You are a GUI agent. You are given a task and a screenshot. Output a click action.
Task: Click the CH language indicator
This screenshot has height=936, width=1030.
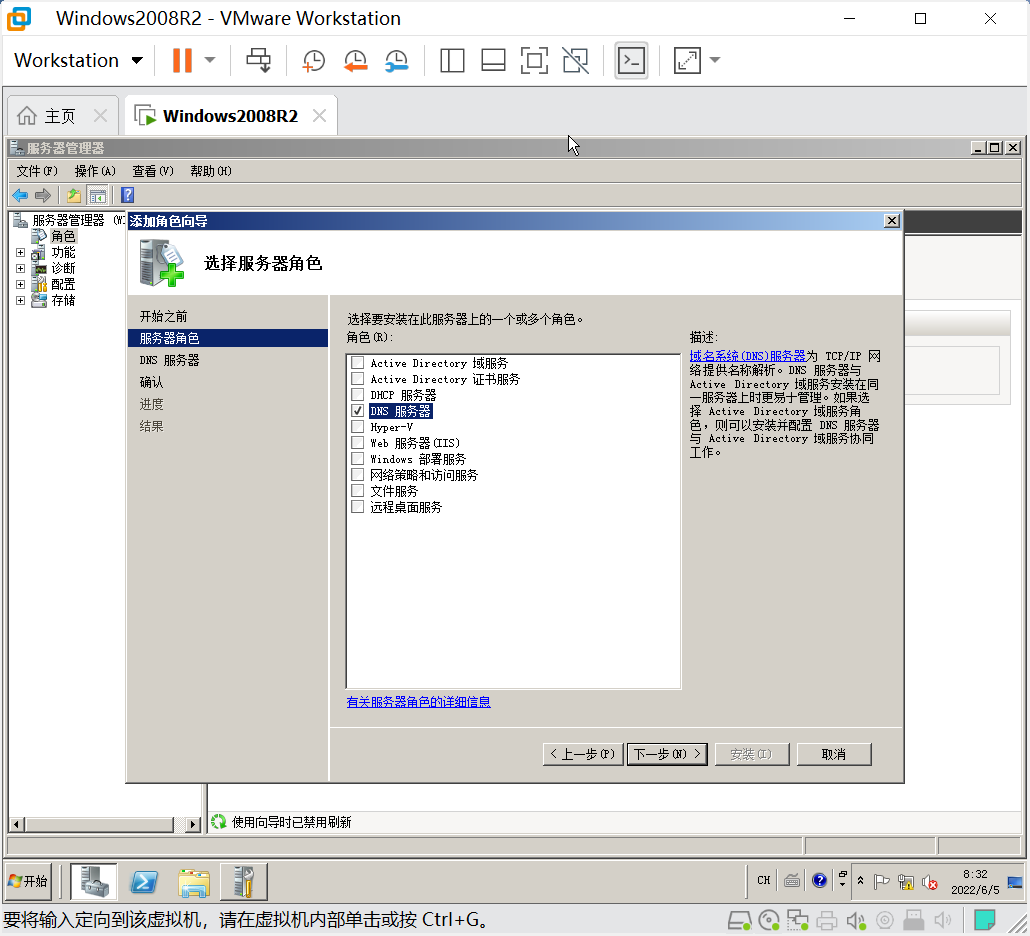(763, 881)
